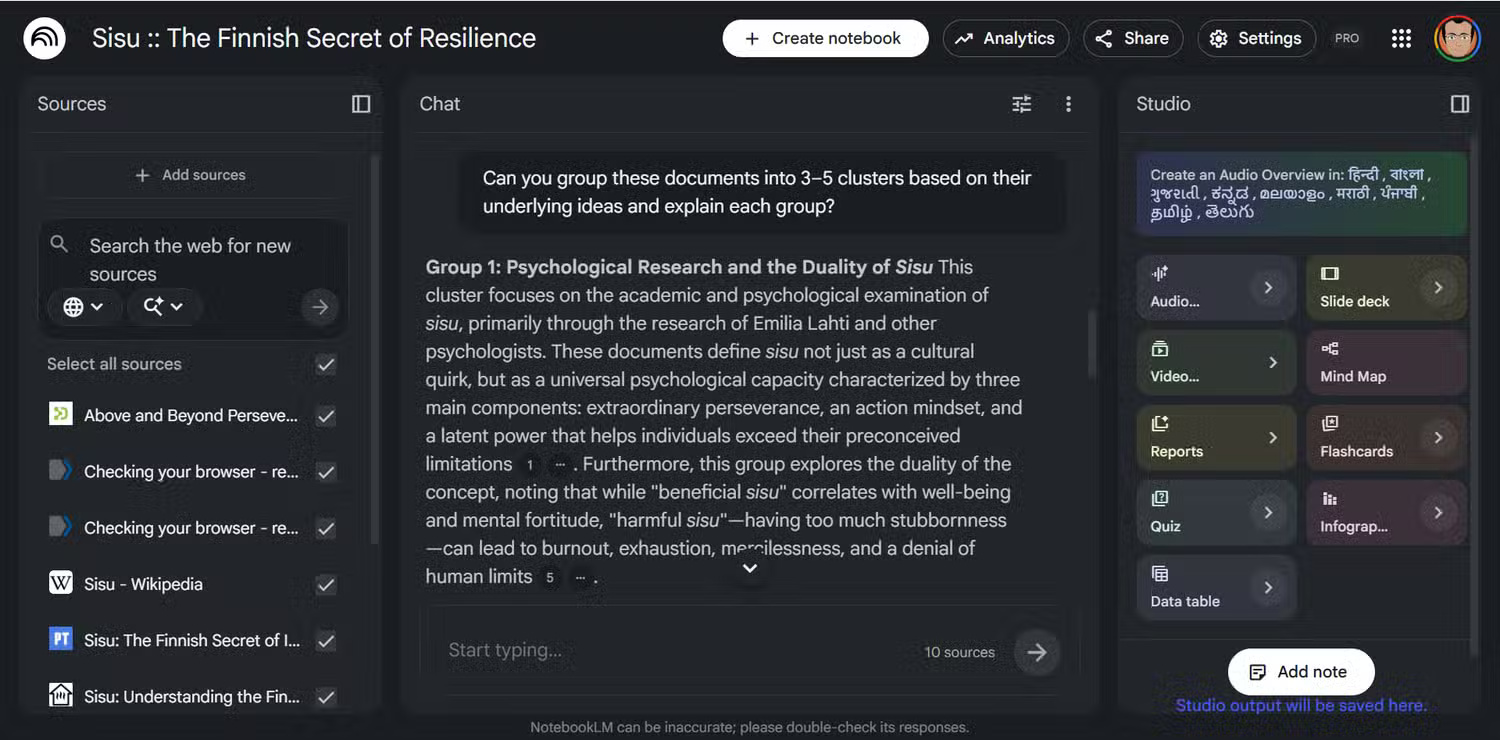This screenshot has width=1500, height=740.
Task: Expand the Quiz options chevron
Action: coord(1268,513)
